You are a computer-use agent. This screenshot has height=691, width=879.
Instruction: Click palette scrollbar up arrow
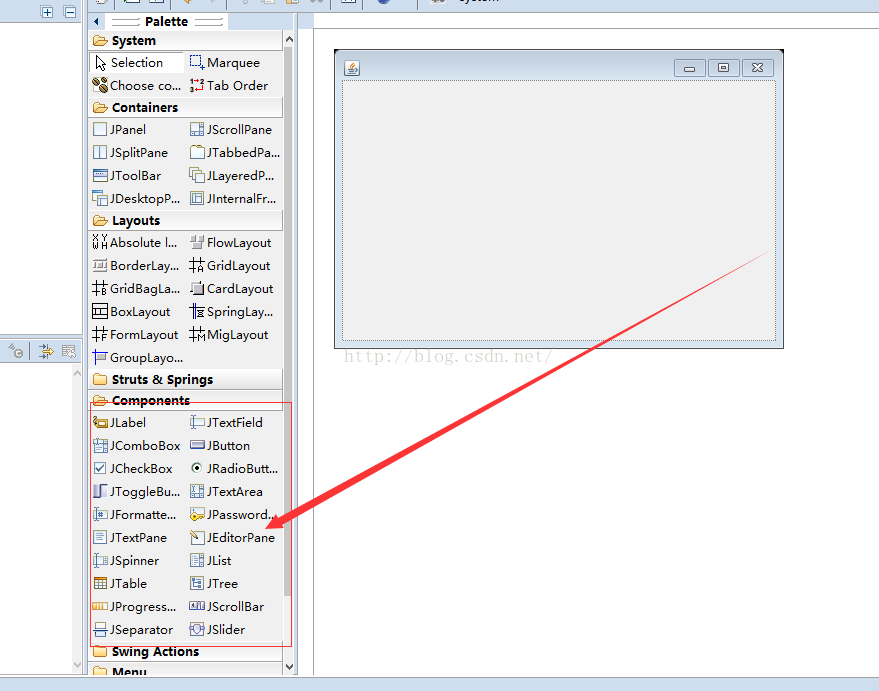[x=289, y=39]
